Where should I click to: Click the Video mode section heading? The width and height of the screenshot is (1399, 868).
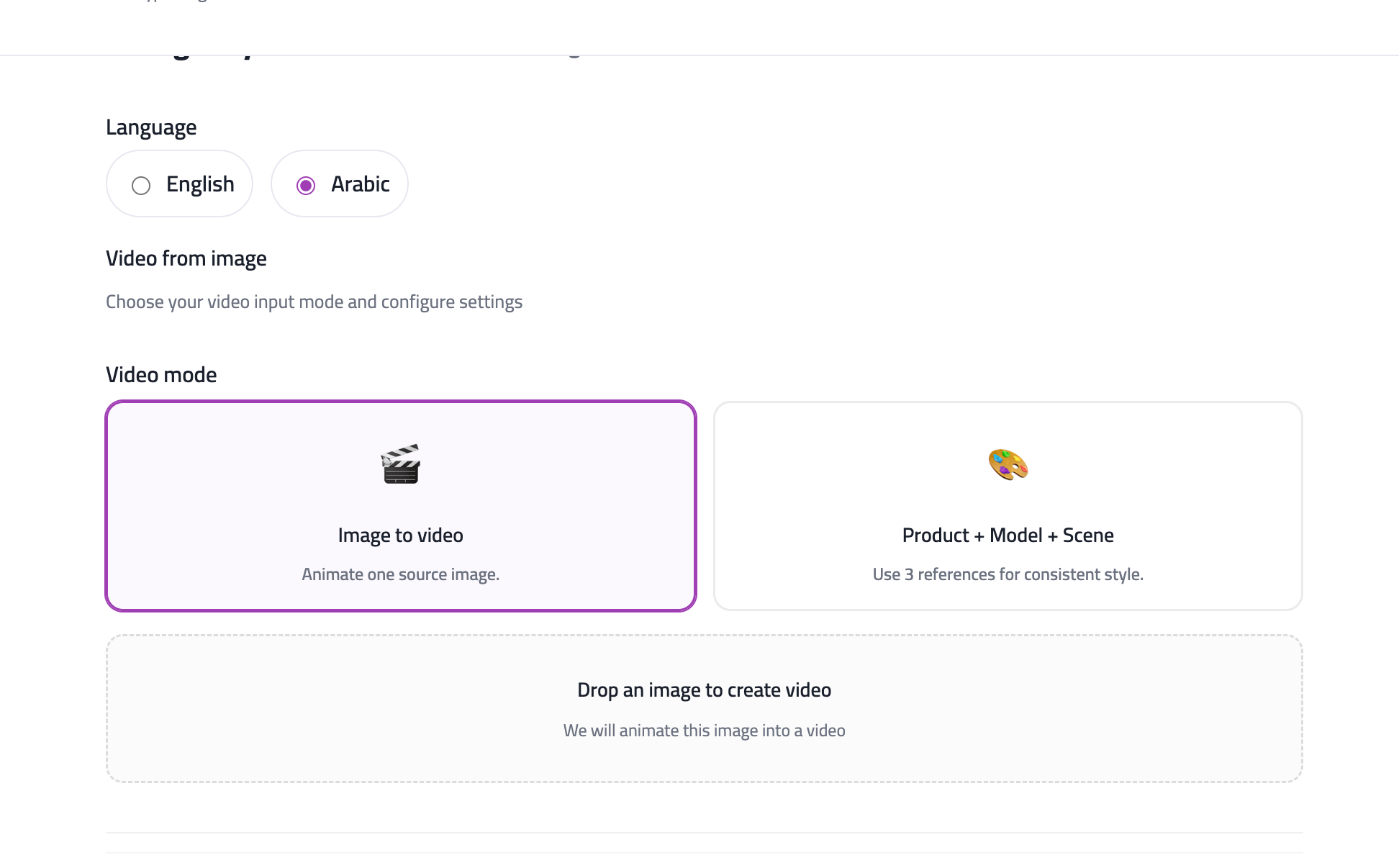(x=161, y=374)
